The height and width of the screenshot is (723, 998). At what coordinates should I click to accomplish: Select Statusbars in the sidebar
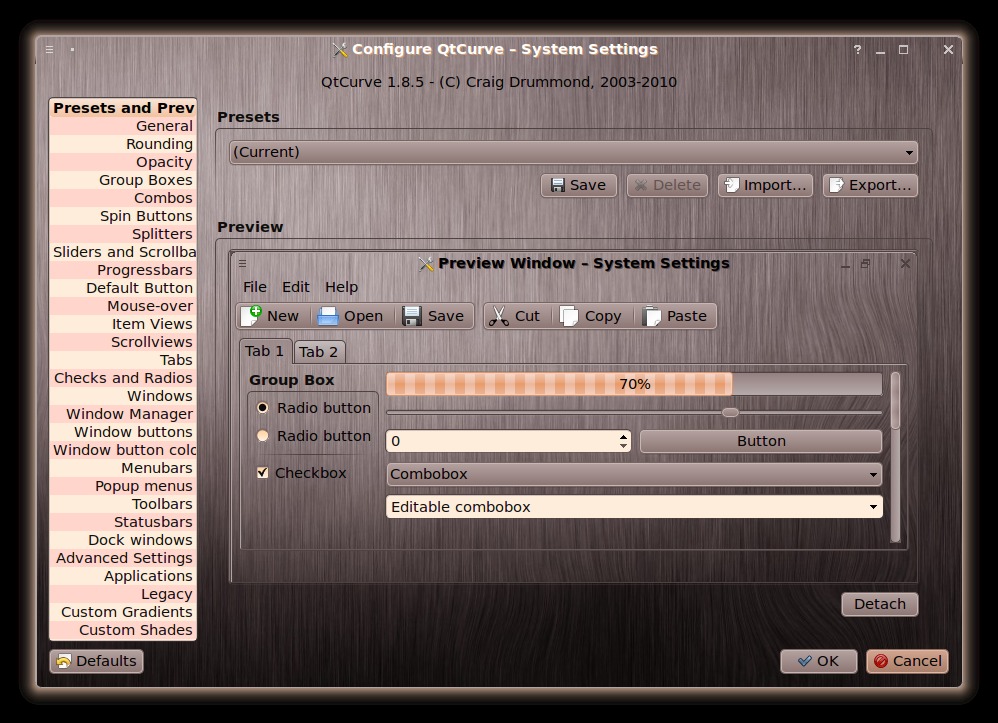tap(123, 521)
